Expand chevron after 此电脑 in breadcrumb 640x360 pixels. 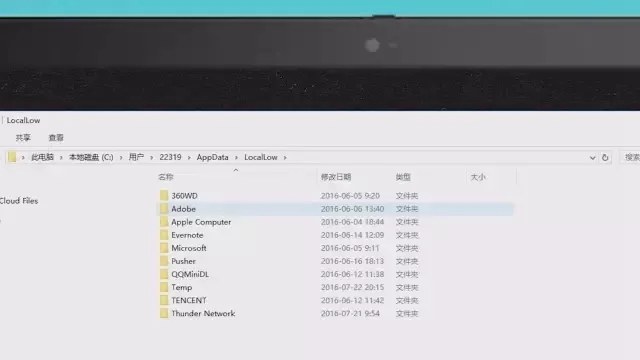coord(61,158)
